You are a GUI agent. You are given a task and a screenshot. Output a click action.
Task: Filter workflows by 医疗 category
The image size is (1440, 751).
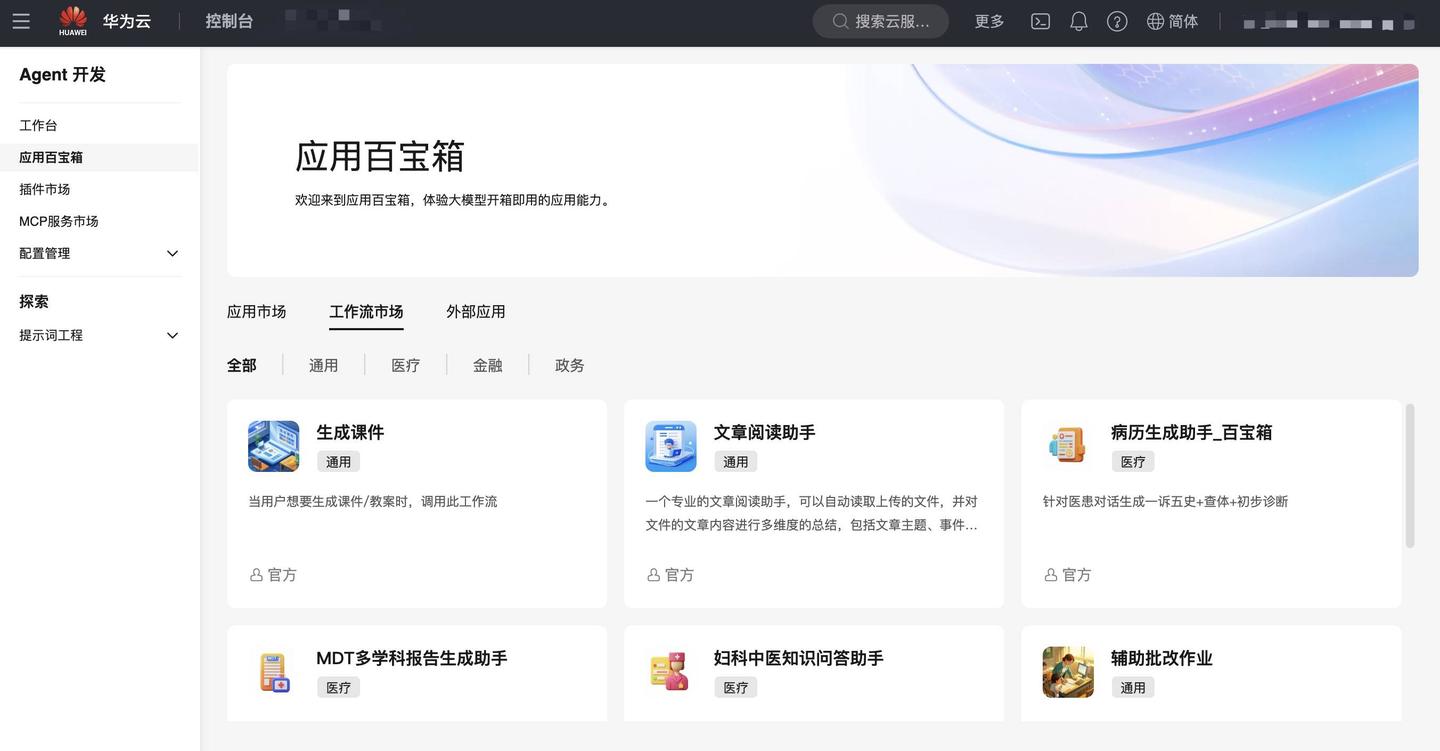[406, 365]
